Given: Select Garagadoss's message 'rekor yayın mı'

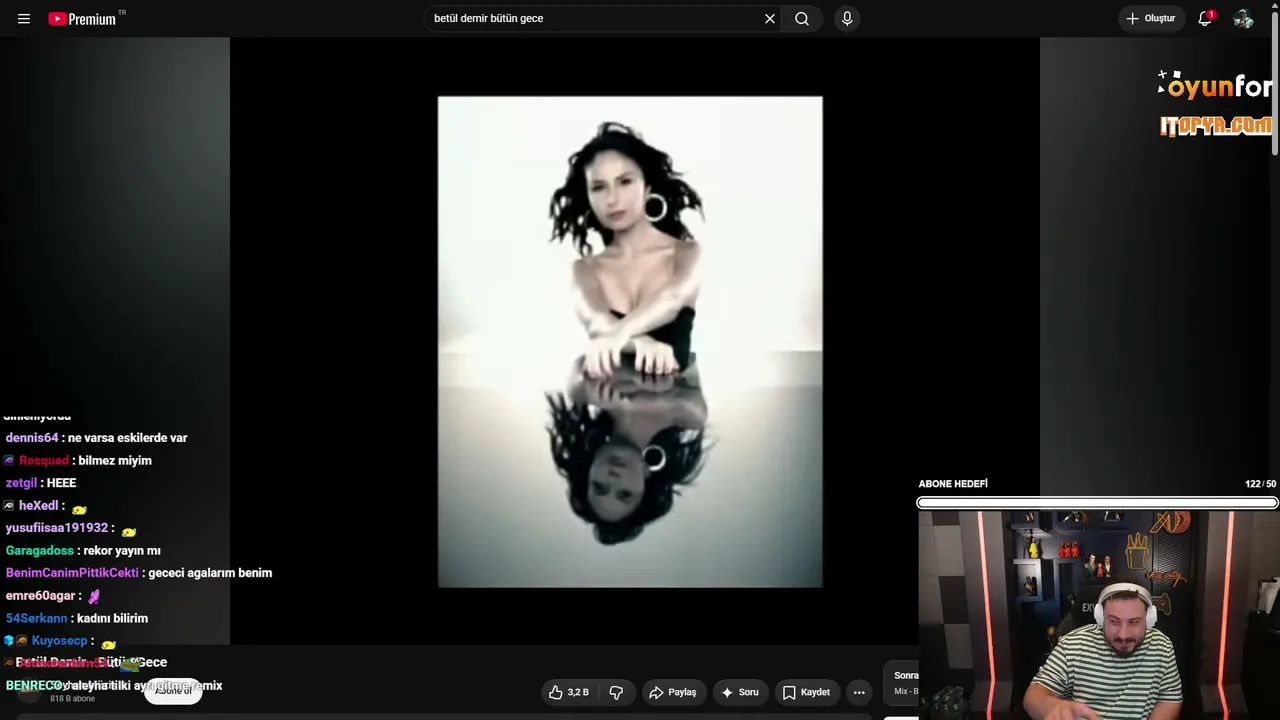Looking at the screenshot, I should pyautogui.click(x=122, y=551).
